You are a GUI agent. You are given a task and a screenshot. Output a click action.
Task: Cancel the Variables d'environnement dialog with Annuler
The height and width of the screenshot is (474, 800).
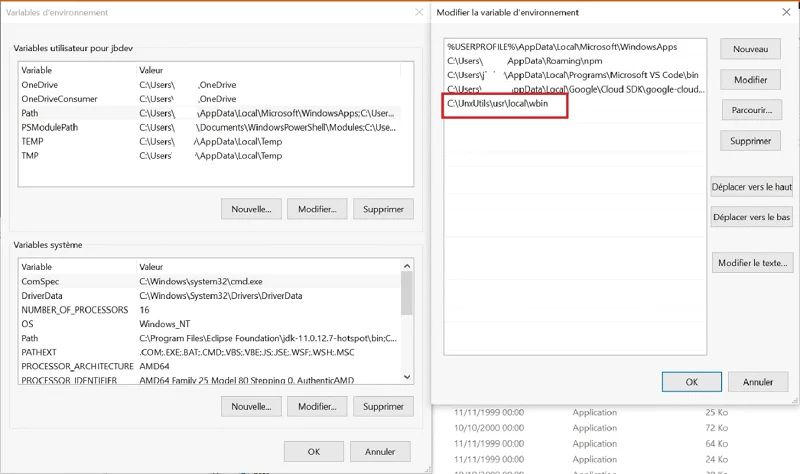[x=380, y=451]
